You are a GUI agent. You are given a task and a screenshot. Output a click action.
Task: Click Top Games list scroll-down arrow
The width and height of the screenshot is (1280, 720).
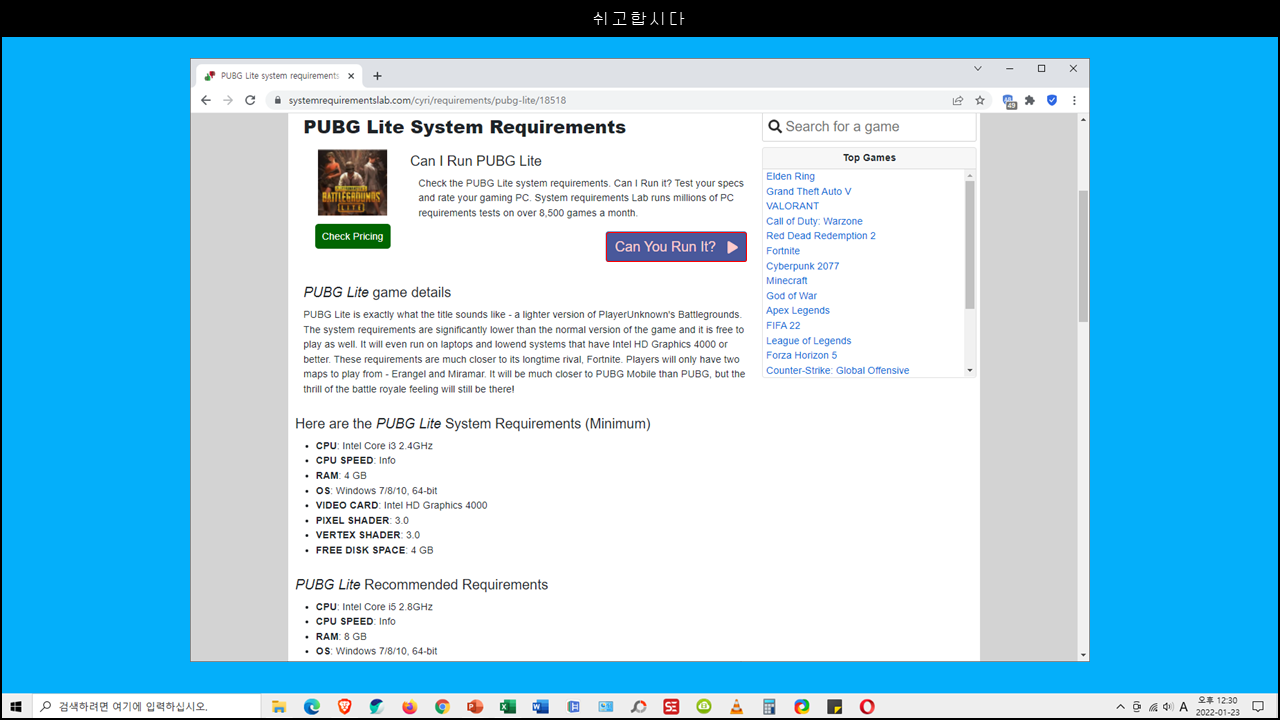click(969, 370)
